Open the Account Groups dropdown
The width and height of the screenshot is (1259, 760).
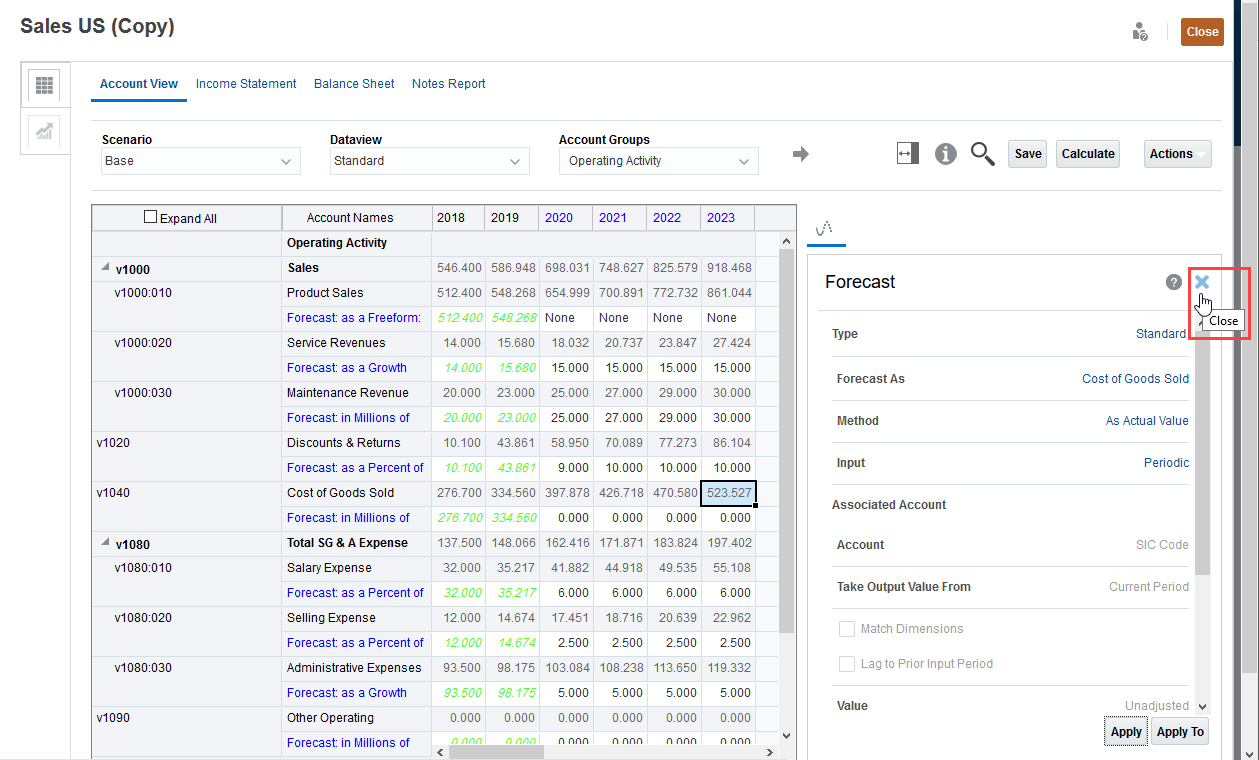658,161
